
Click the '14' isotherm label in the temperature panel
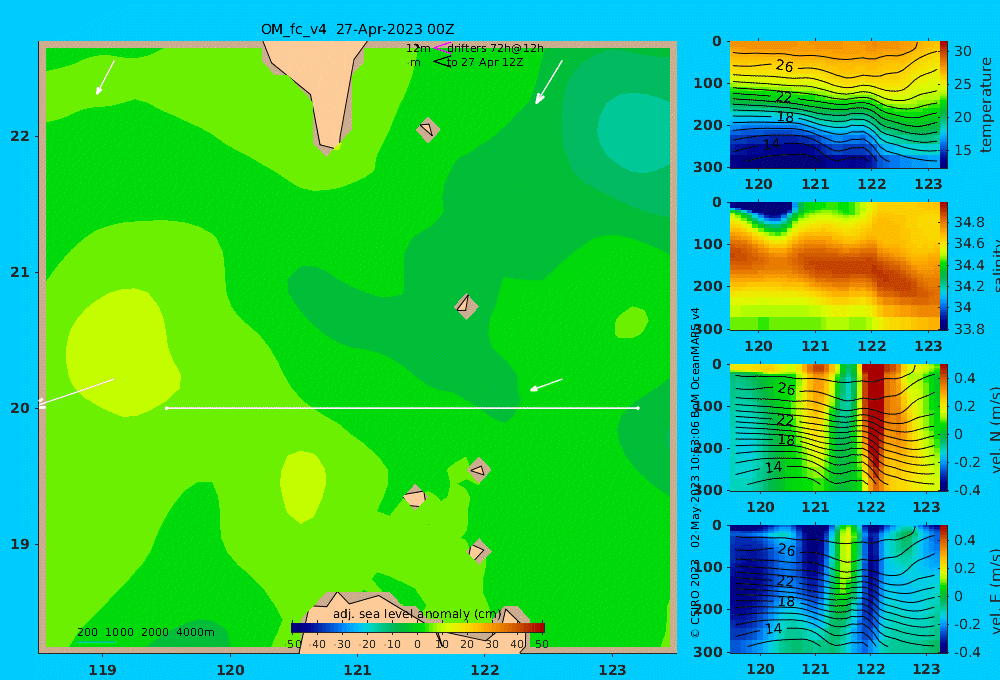(772, 144)
